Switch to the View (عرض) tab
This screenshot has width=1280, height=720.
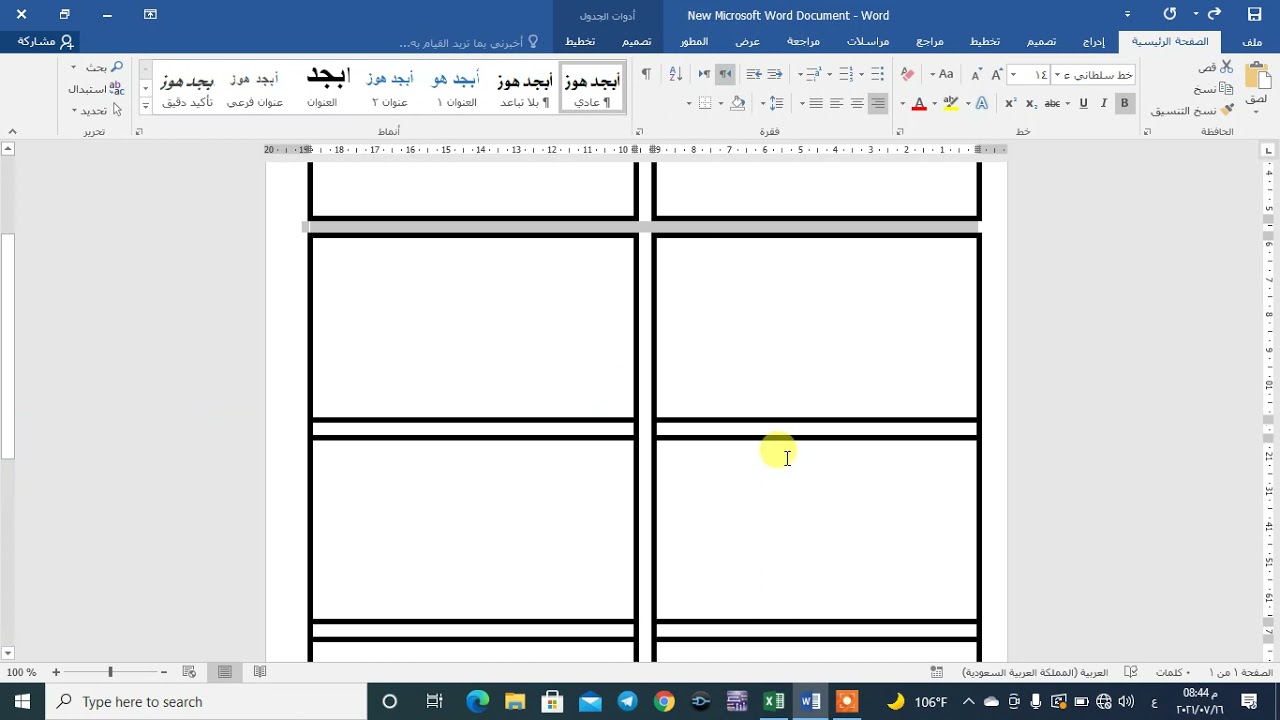748,41
